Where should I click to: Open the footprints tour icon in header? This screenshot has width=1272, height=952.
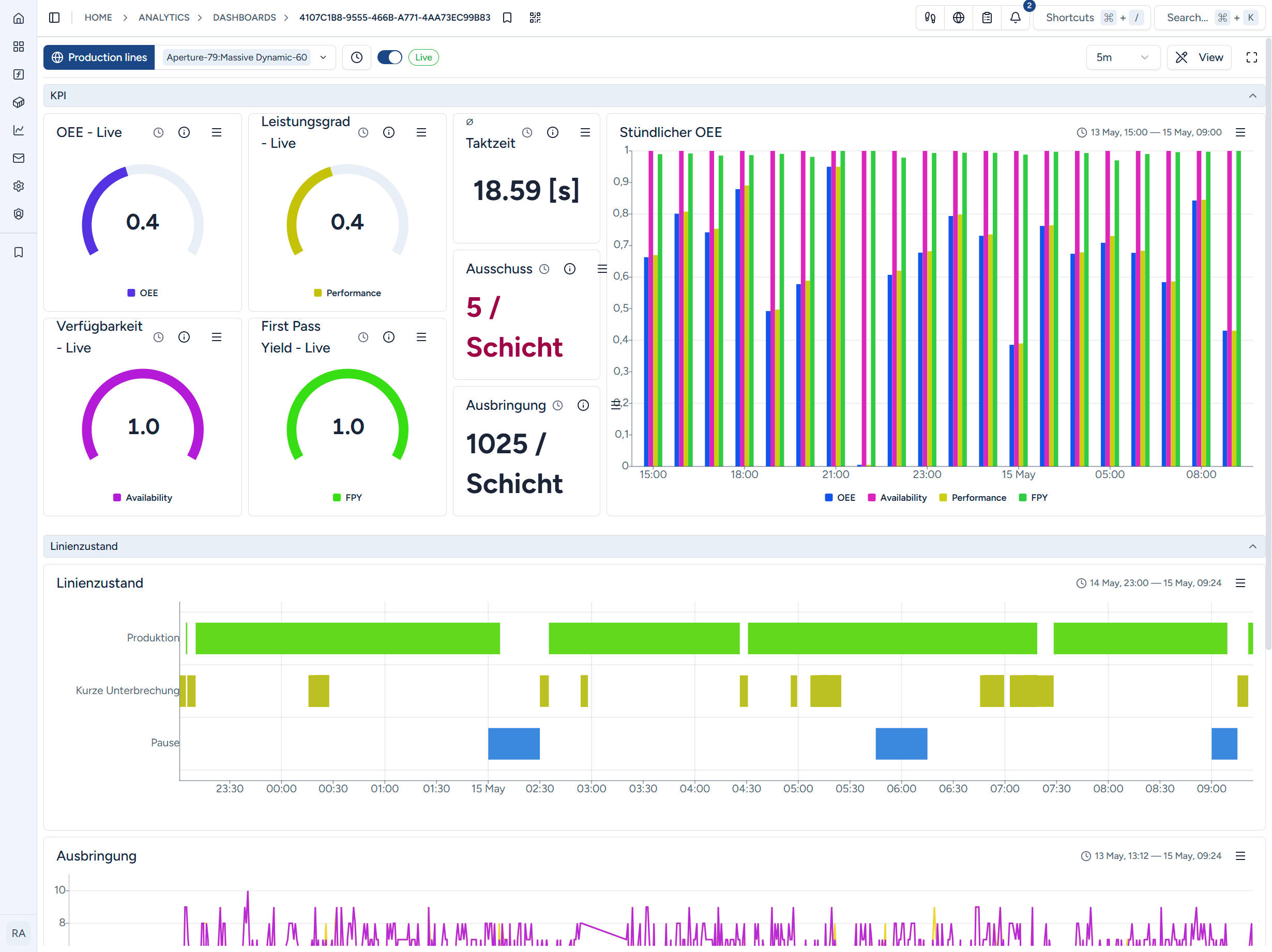[930, 18]
